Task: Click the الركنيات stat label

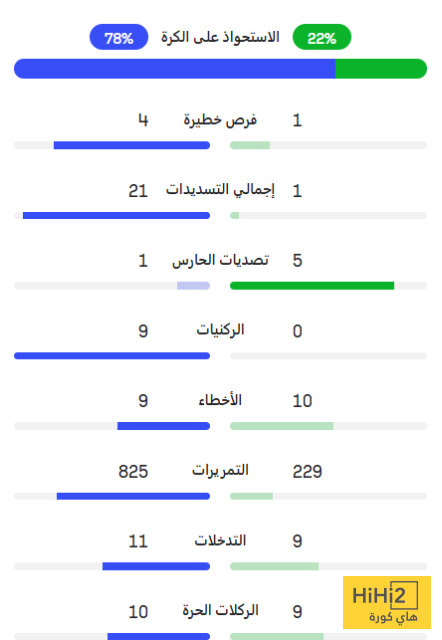Action: [x=220, y=330]
